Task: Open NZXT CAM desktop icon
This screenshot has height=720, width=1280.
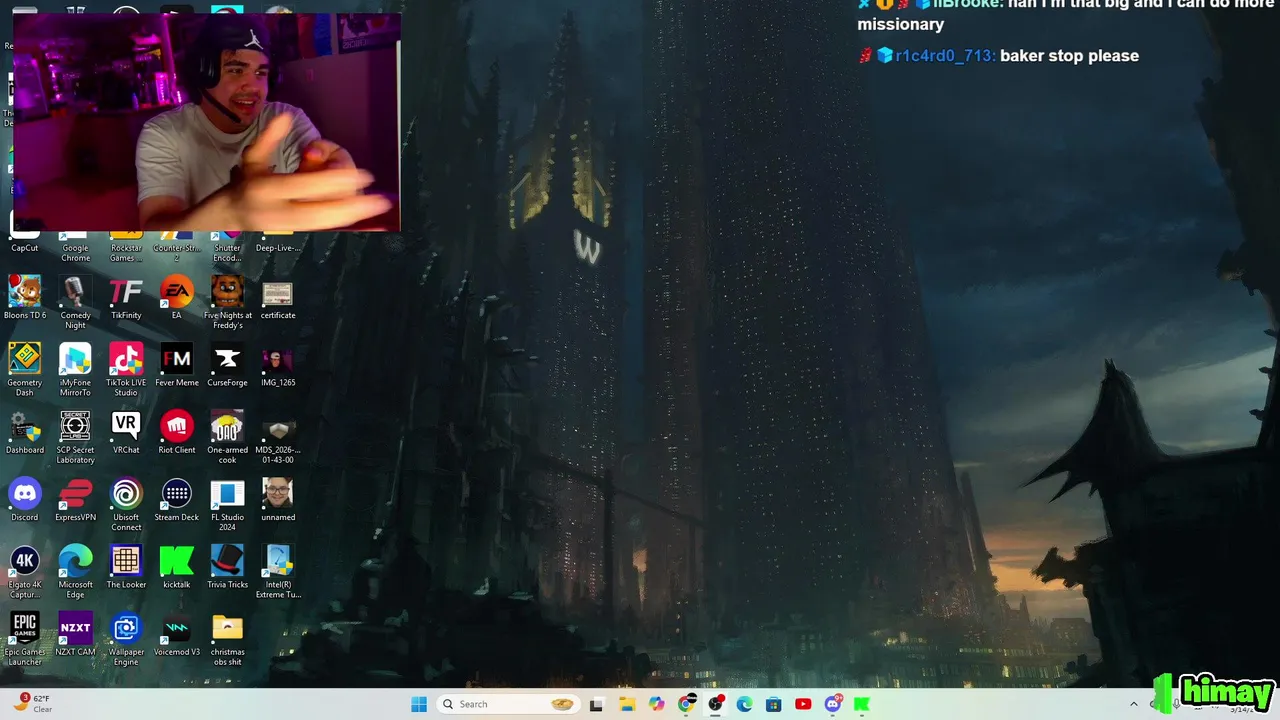Action: coord(75,628)
